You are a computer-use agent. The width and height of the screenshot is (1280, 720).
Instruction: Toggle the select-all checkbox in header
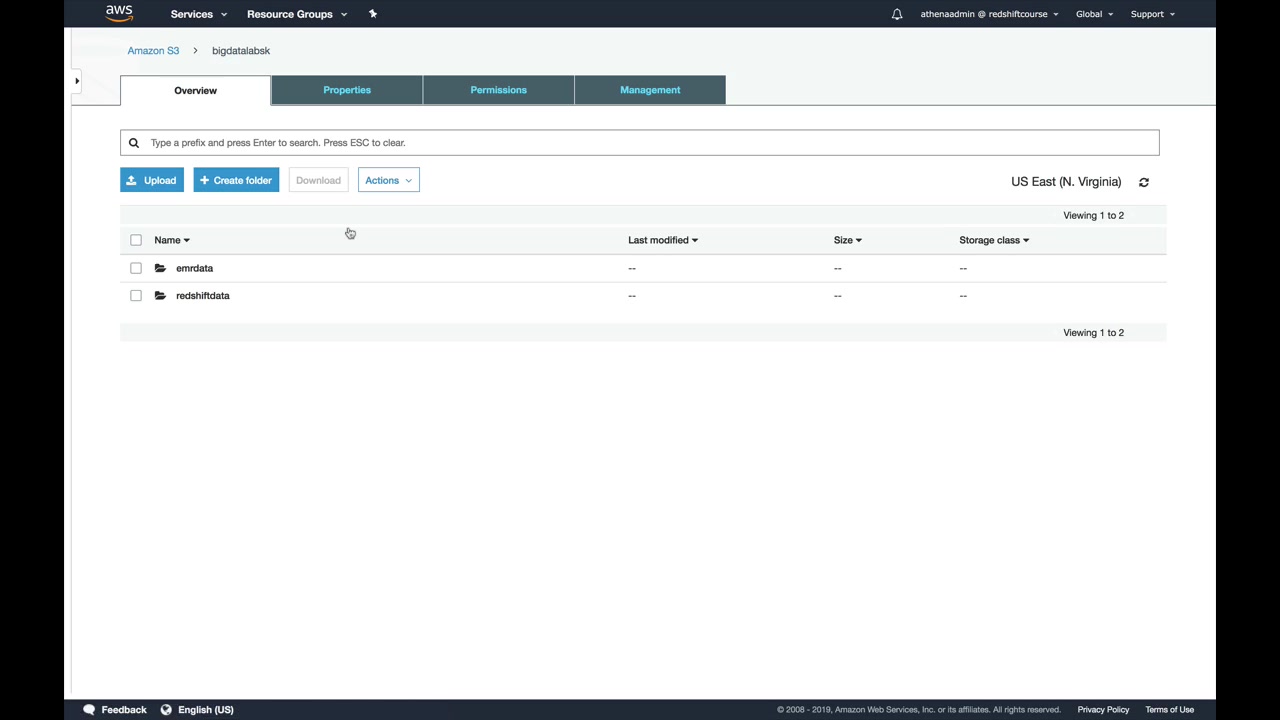pyautogui.click(x=136, y=240)
